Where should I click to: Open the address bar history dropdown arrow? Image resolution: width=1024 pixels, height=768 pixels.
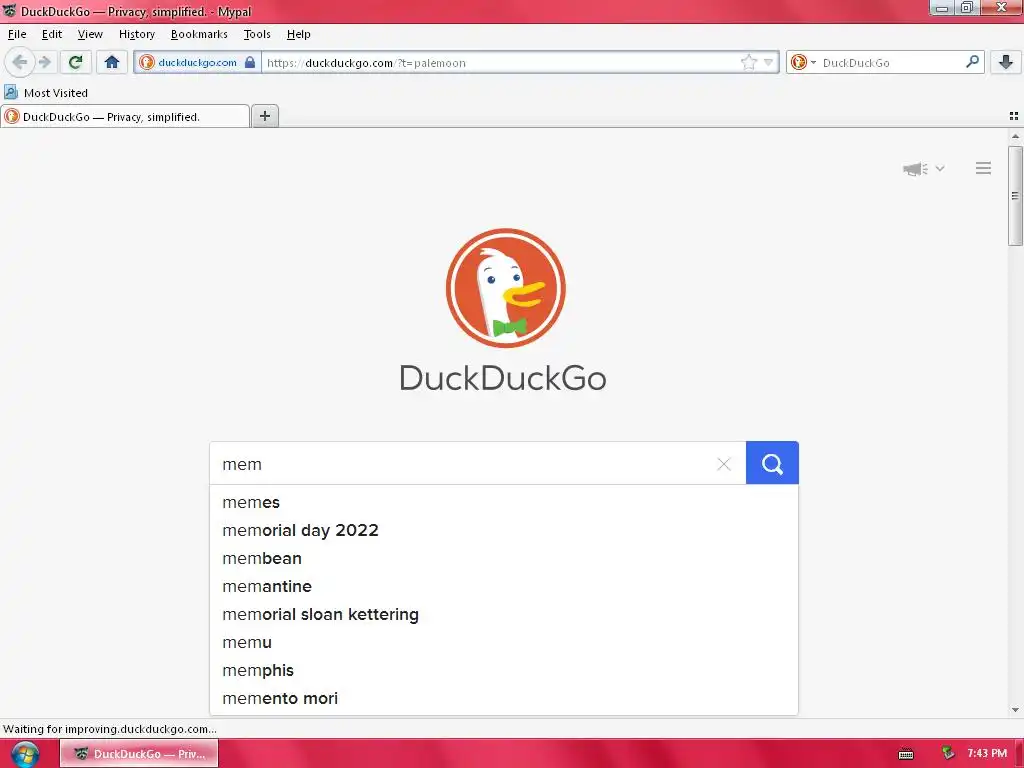(x=769, y=63)
